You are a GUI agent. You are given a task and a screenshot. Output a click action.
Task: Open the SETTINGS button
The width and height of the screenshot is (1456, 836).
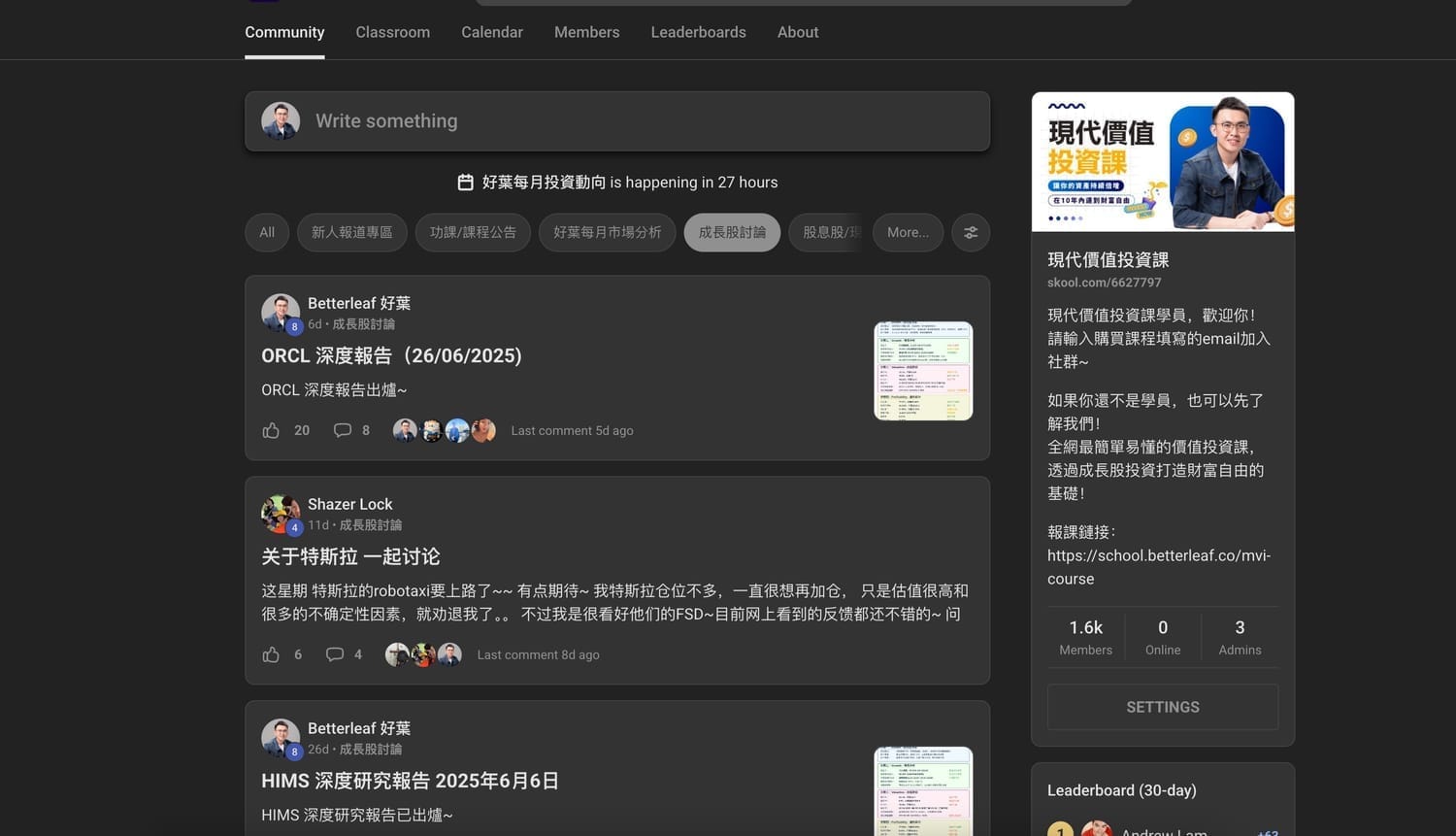pos(1163,707)
